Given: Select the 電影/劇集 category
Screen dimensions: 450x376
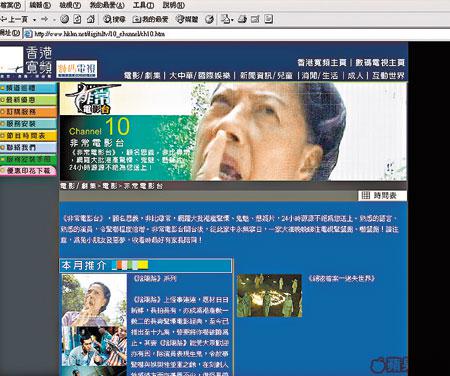Looking at the screenshot, I should coord(142,76).
